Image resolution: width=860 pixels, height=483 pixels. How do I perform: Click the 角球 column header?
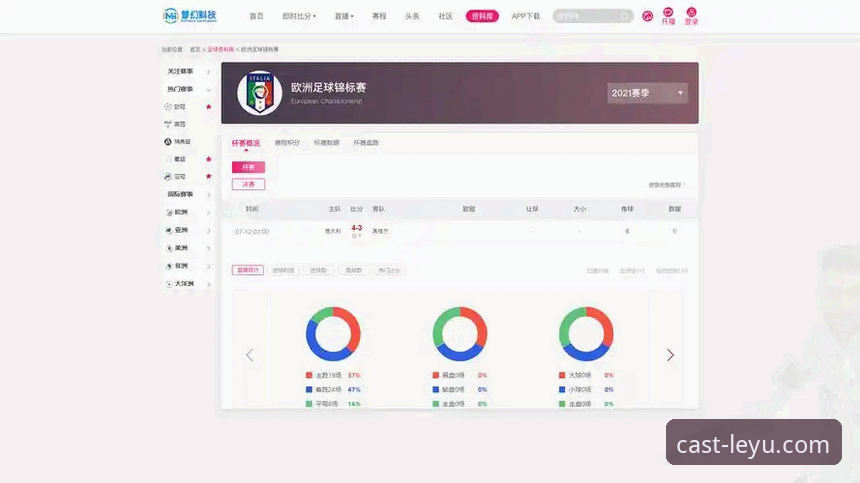pyautogui.click(x=627, y=209)
